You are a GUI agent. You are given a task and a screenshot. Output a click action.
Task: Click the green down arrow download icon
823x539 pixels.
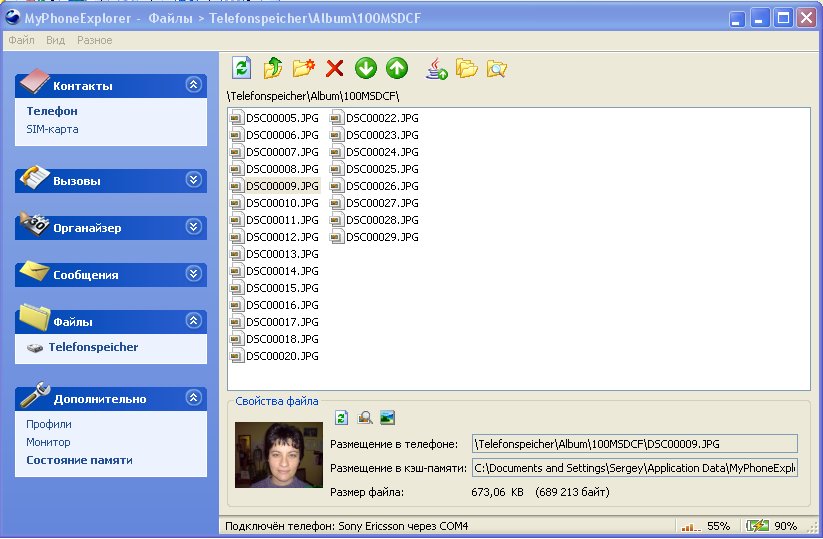(366, 68)
